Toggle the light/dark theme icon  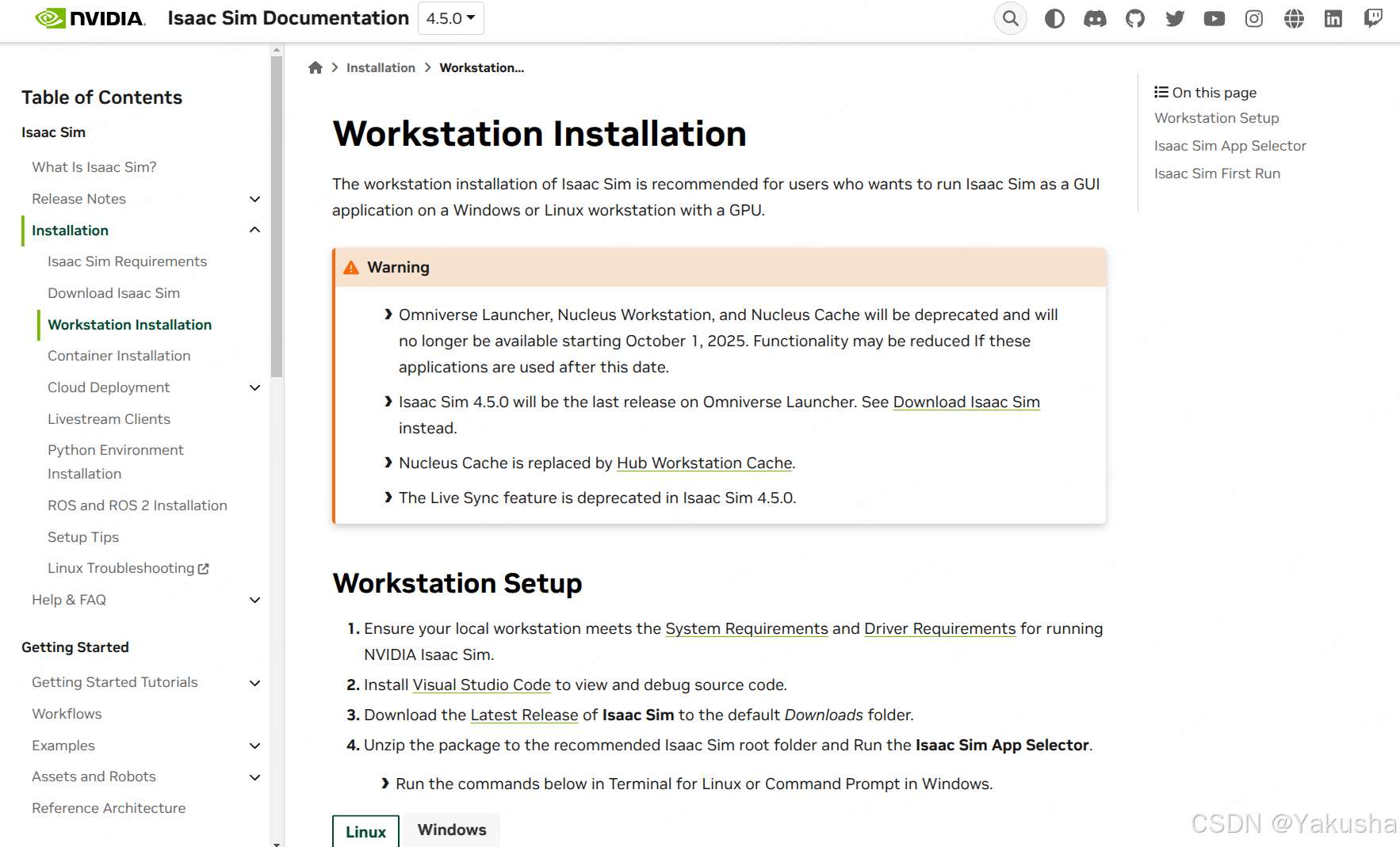tap(1054, 18)
